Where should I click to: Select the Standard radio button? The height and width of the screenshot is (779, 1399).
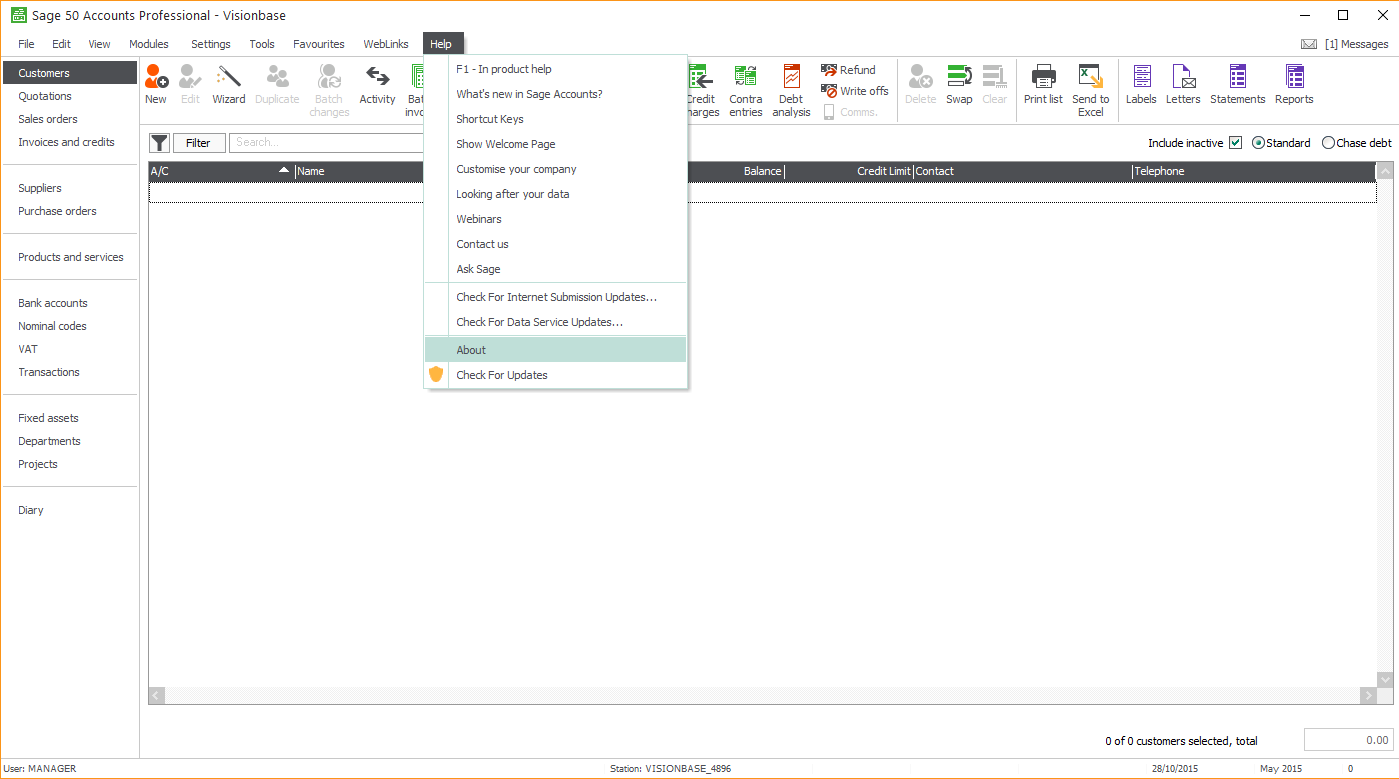[1258, 143]
